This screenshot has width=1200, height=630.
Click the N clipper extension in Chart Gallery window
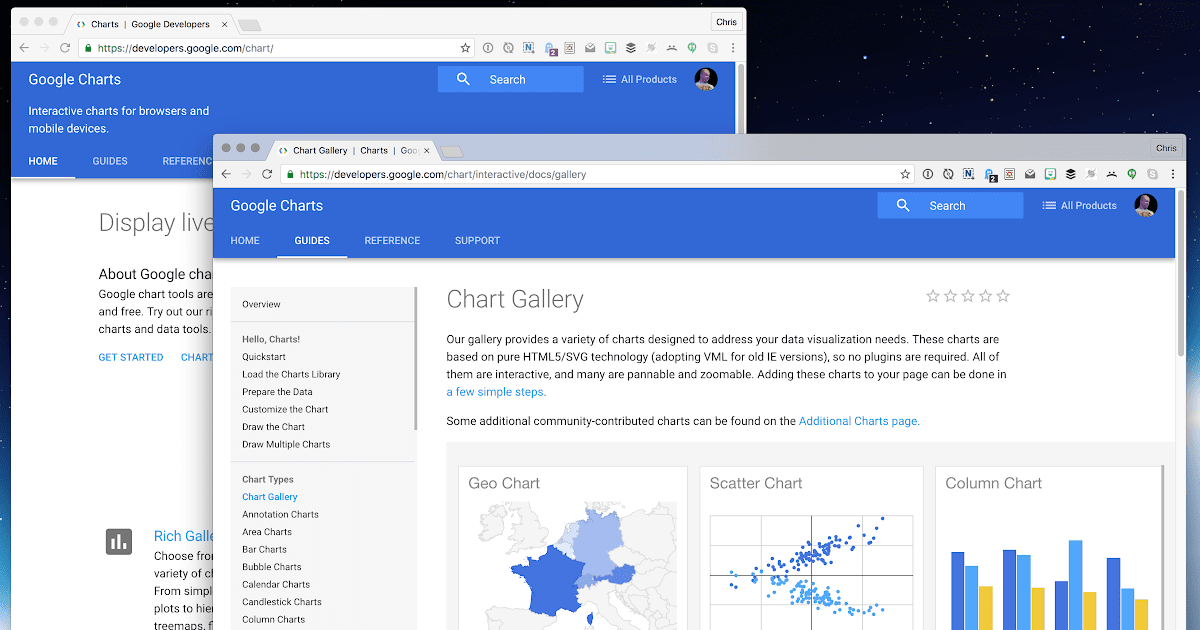[968, 174]
